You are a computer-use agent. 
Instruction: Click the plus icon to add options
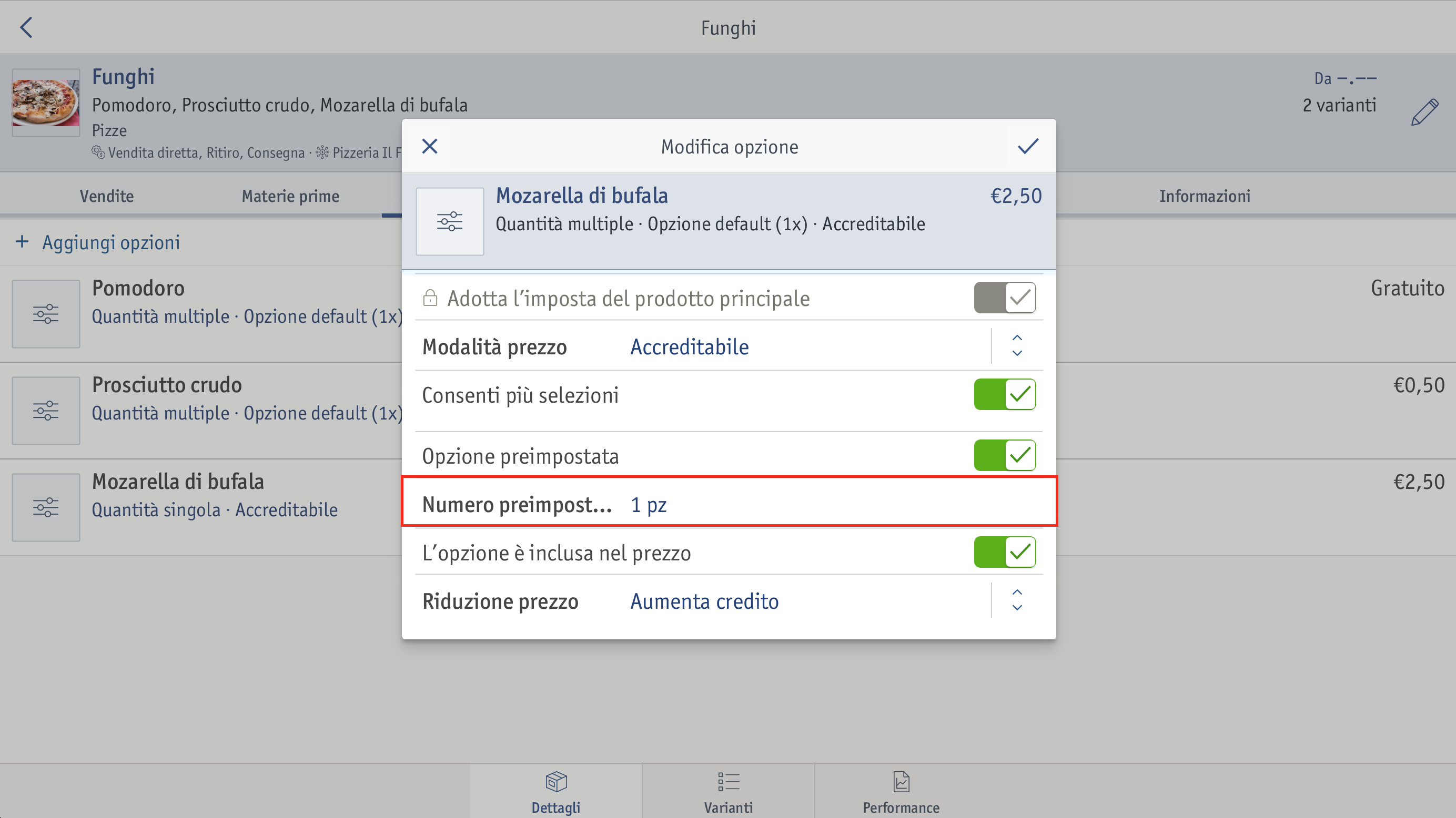point(22,242)
